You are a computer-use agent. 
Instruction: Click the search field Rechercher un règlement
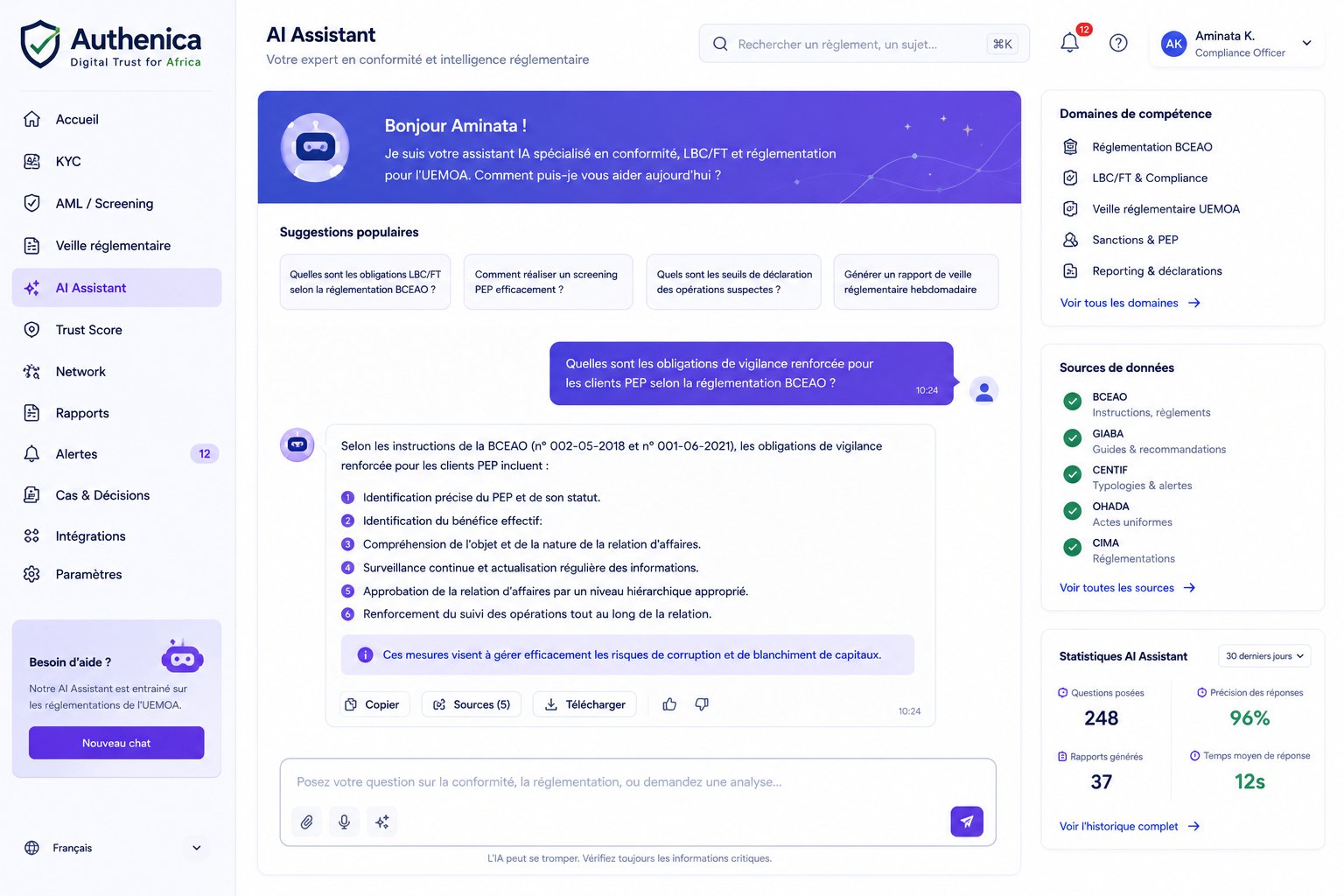(x=864, y=44)
